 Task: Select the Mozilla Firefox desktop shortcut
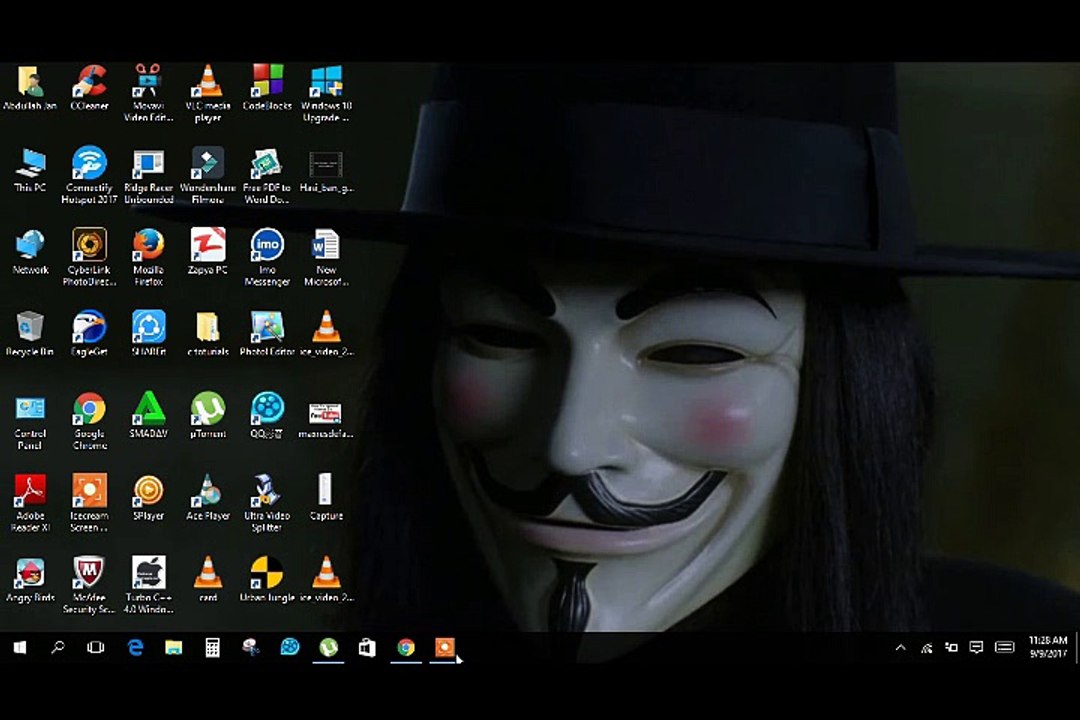148,257
